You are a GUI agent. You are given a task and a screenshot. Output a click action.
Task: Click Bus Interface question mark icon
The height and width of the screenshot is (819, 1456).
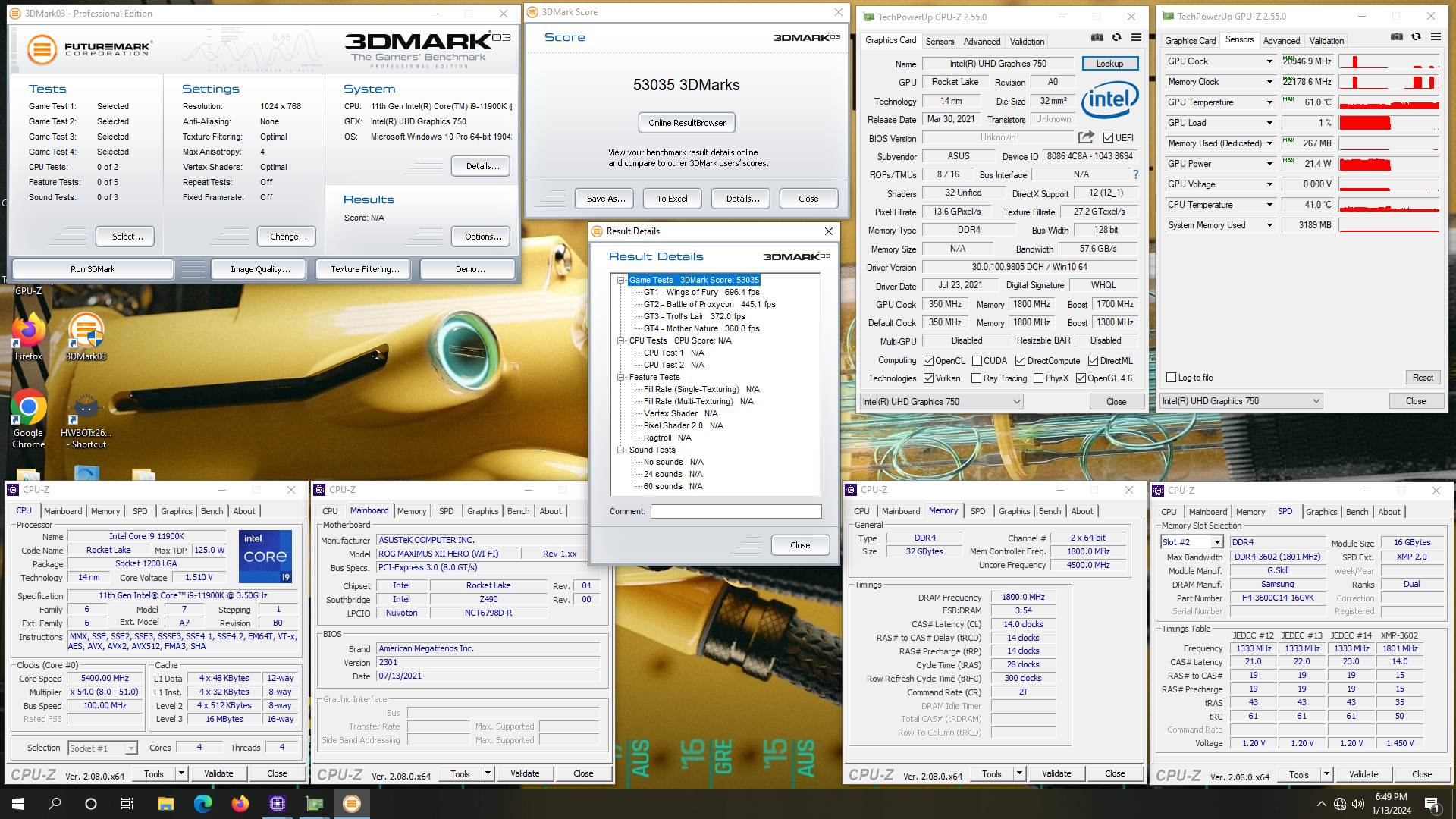click(1135, 174)
